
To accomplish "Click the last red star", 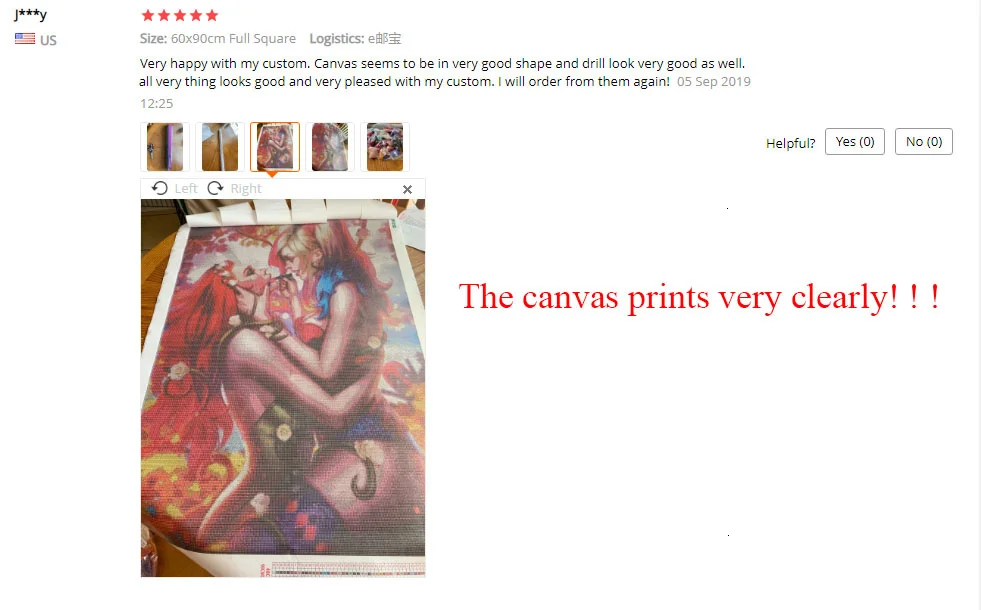I will click(212, 15).
